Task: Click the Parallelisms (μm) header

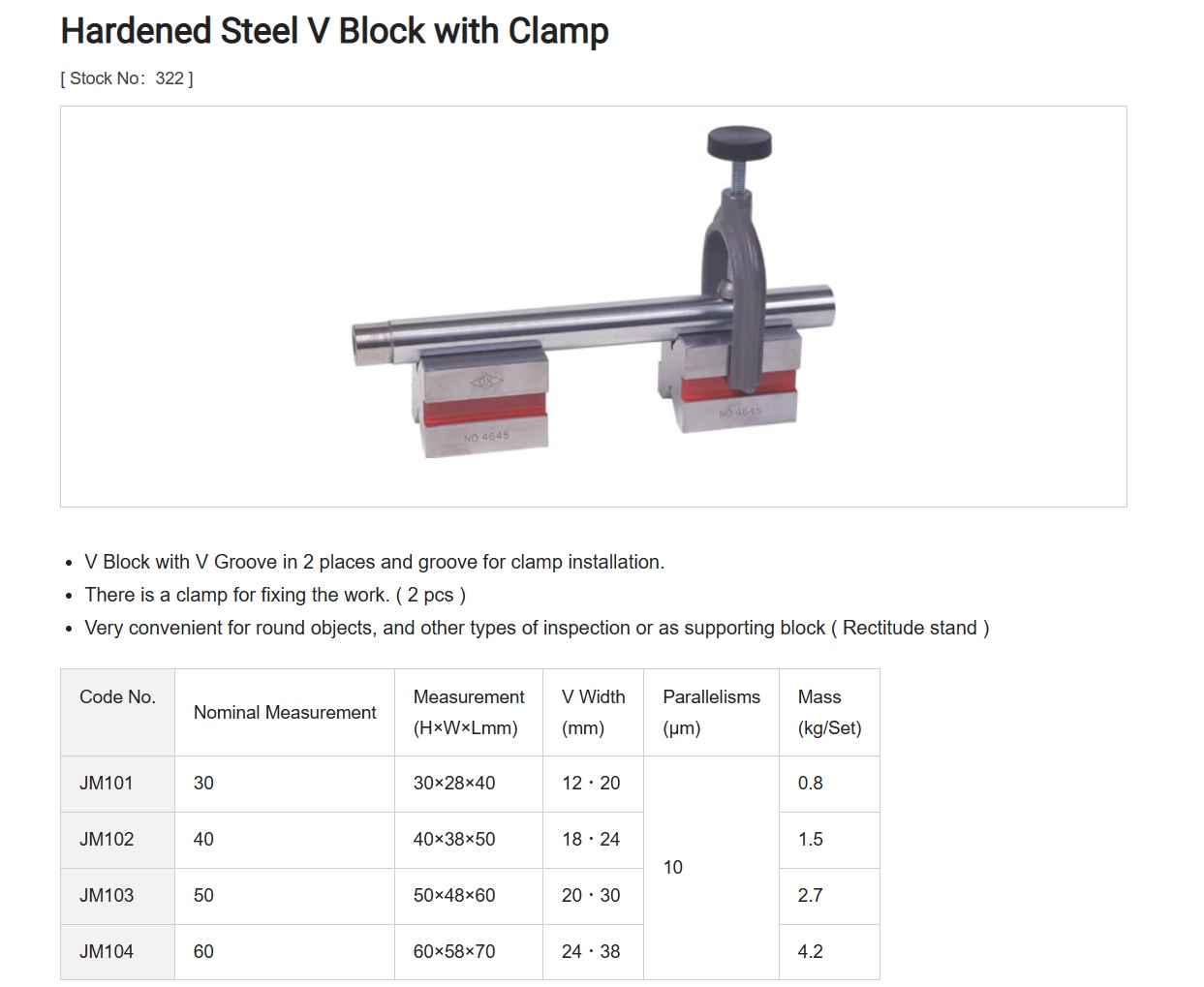Action: (711, 712)
